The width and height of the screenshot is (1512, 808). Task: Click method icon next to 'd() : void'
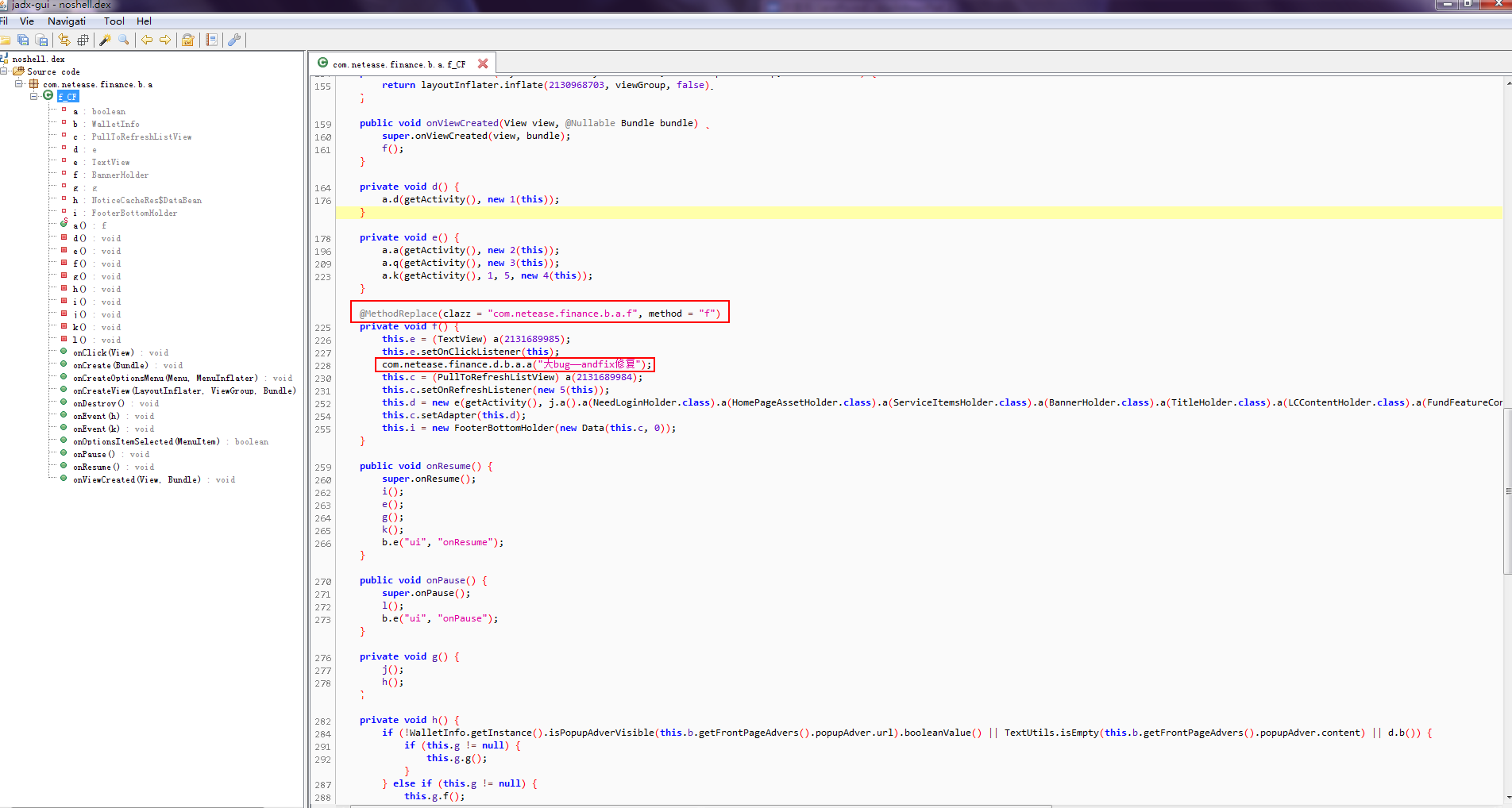[x=64, y=237]
